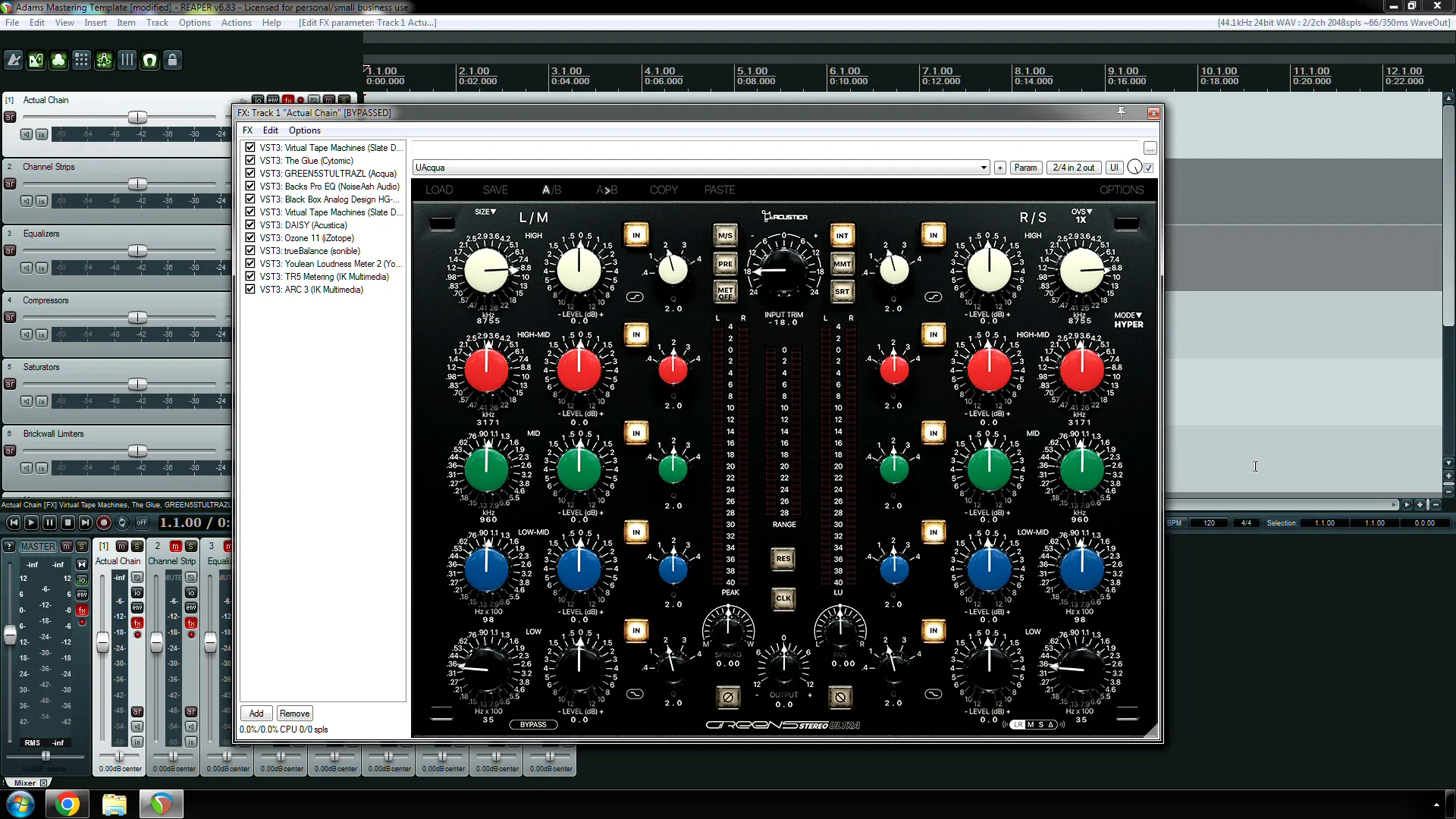Click LOAD preset button in toolbar
The height and width of the screenshot is (819, 1456).
point(440,190)
